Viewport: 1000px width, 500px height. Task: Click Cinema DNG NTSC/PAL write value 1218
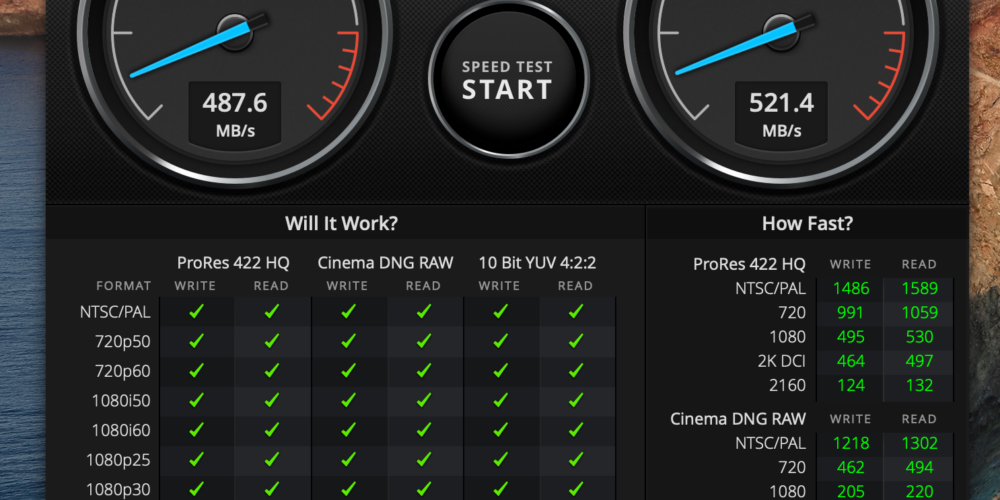tap(851, 443)
